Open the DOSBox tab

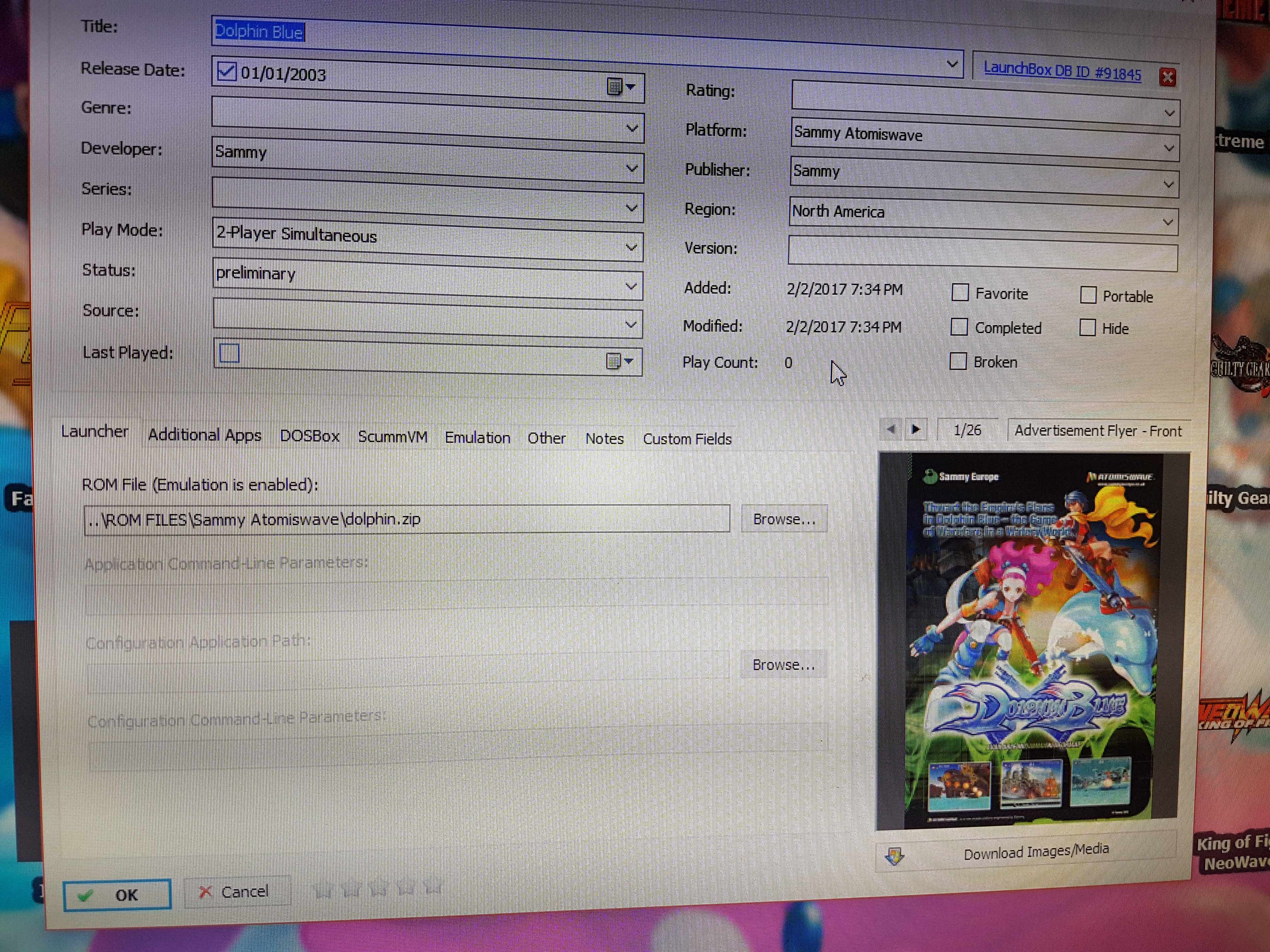[x=309, y=436]
